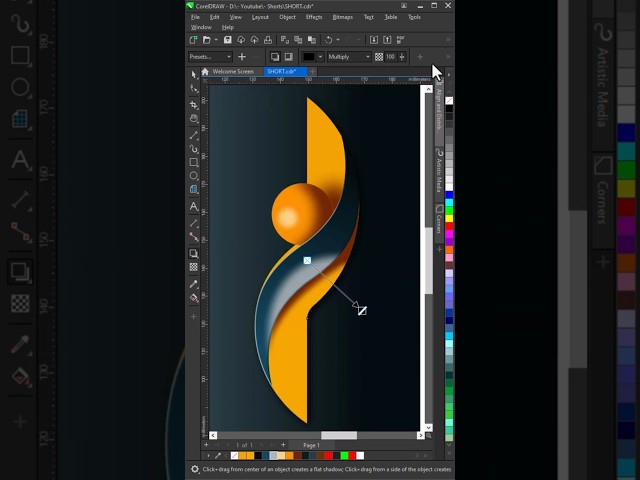This screenshot has height=480, width=640.
Task: Select the Ellipse tool
Action: point(193,176)
